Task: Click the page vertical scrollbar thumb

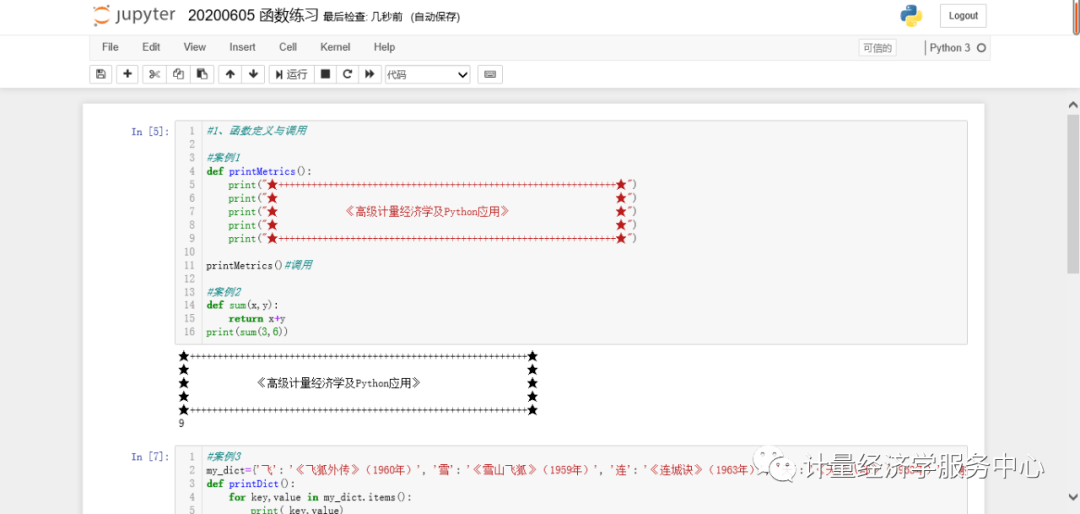Action: (x=1072, y=193)
